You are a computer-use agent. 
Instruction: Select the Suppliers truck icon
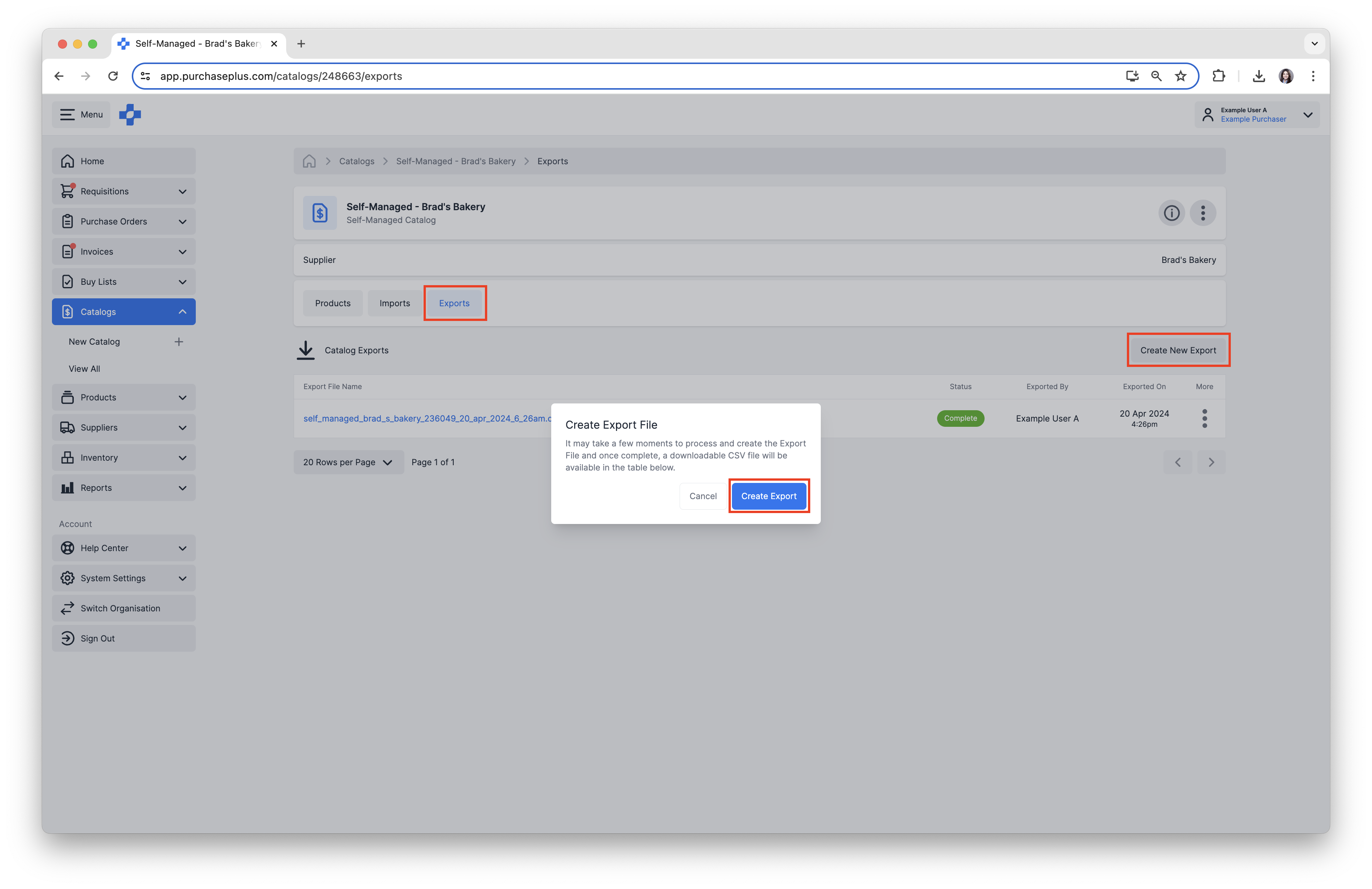pos(67,427)
